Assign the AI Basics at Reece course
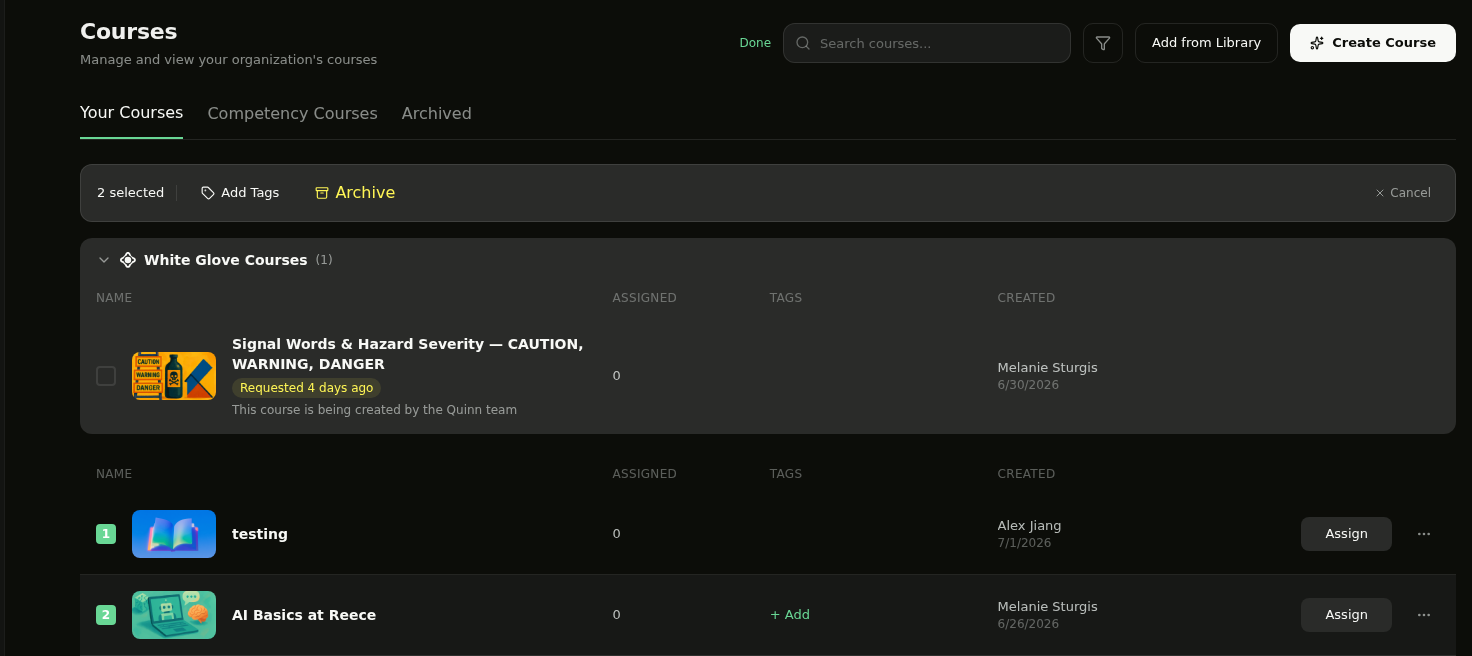The image size is (1472, 656). click(x=1346, y=615)
